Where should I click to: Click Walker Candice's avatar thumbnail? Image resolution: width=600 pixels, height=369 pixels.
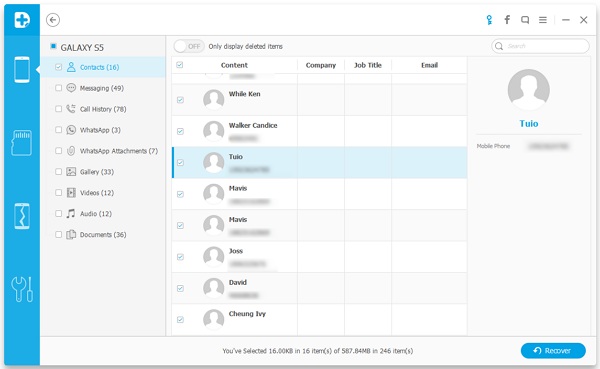point(214,131)
